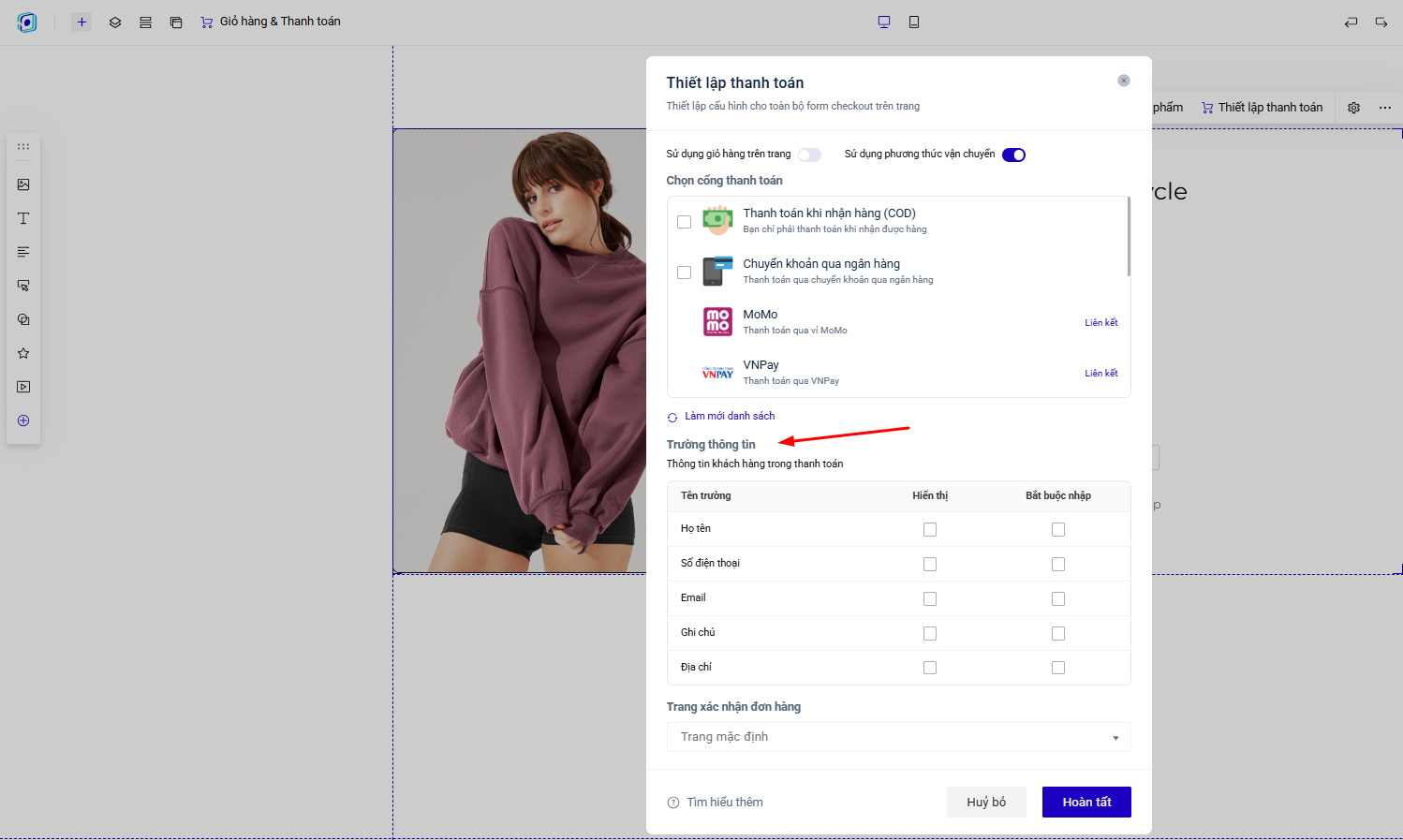Tick 'Hiển thị' checkbox for Họ tên
Viewport: 1403px width, 840px height.
[930, 529]
